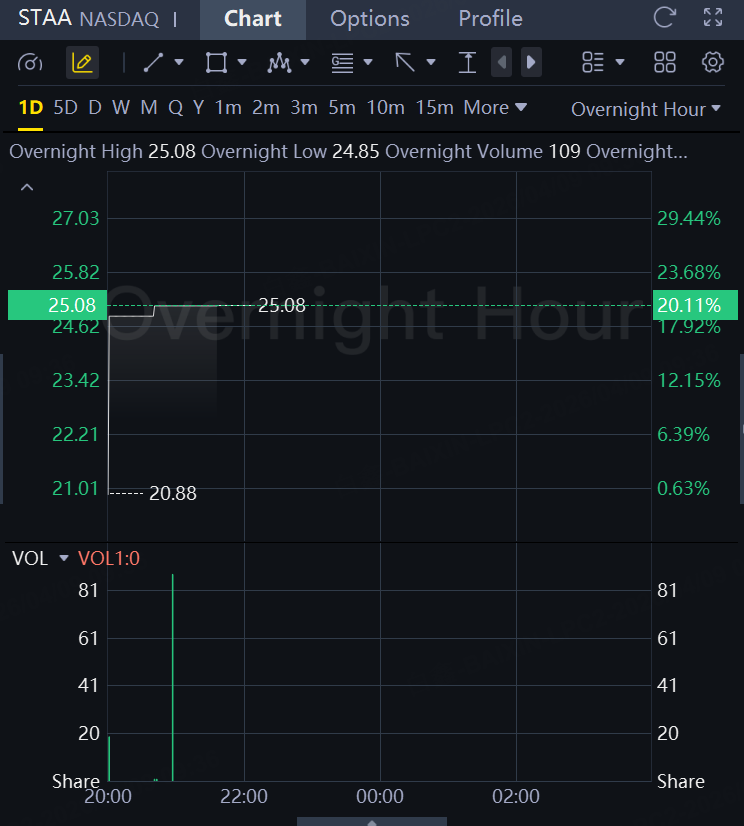Click the price range measure icon
The width and height of the screenshot is (744, 826).
pos(467,63)
